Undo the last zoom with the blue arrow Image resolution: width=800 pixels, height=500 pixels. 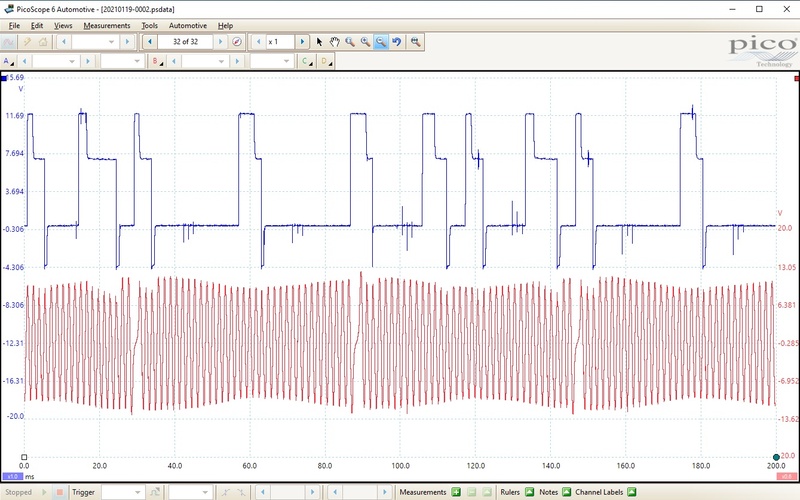coord(396,42)
